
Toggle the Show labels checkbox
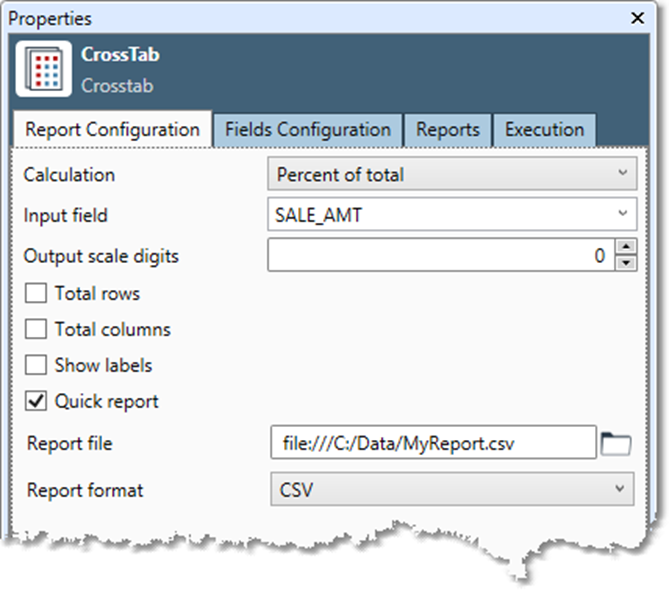click(x=36, y=366)
